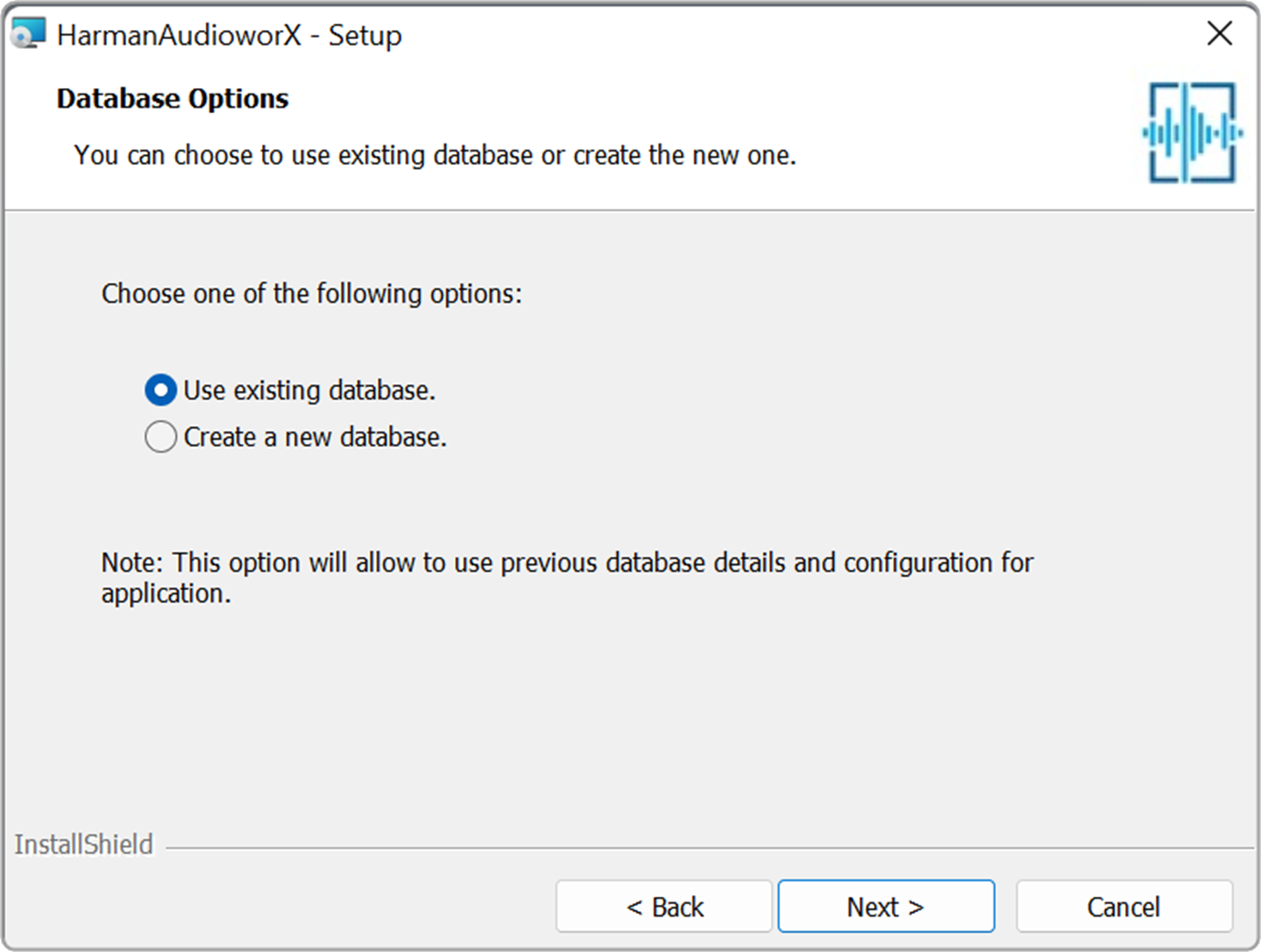The width and height of the screenshot is (1261, 952).
Task: Go back with the < Back button
Action: (x=664, y=906)
